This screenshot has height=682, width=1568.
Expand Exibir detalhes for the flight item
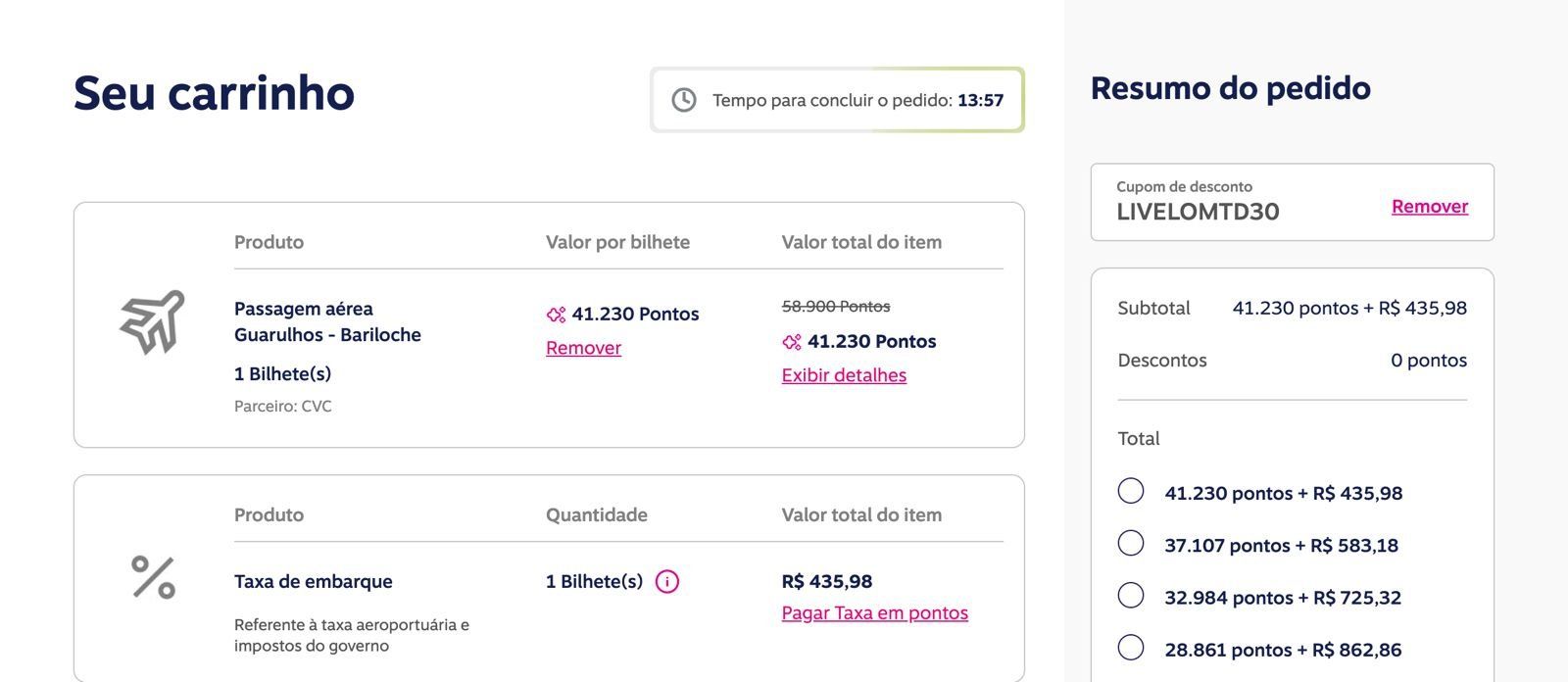point(844,375)
